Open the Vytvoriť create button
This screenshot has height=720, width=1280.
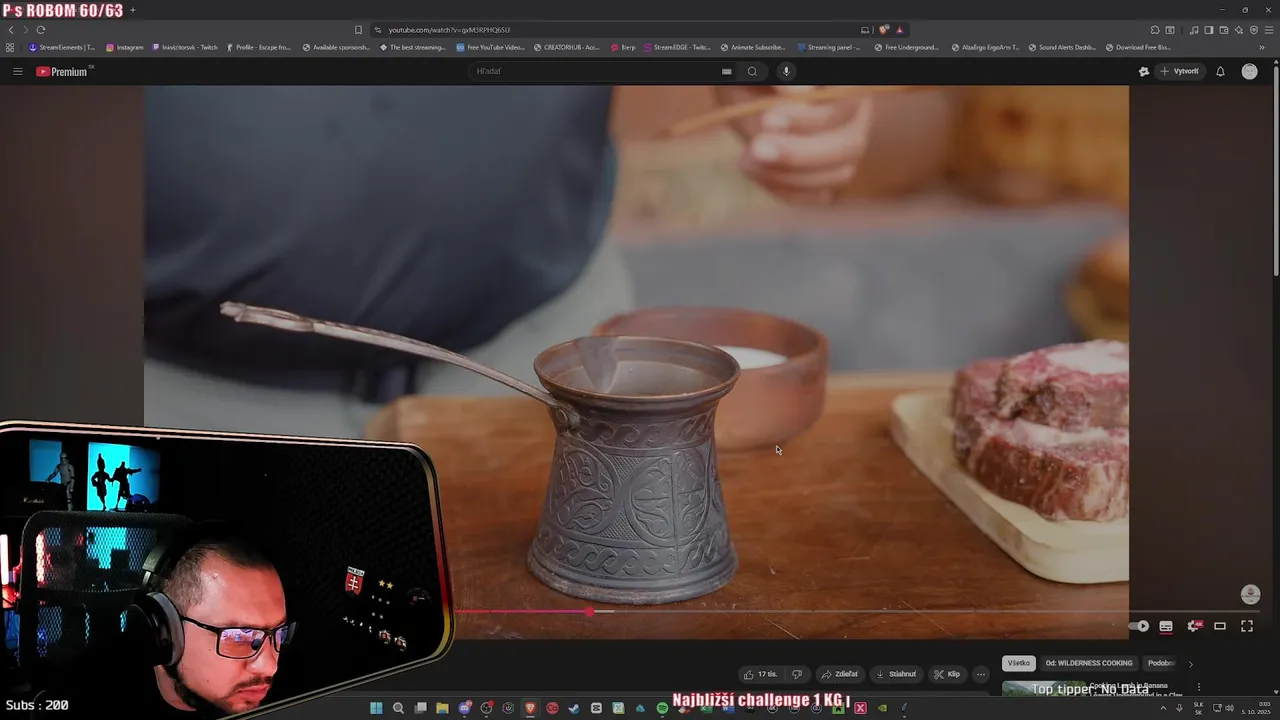[1179, 71]
